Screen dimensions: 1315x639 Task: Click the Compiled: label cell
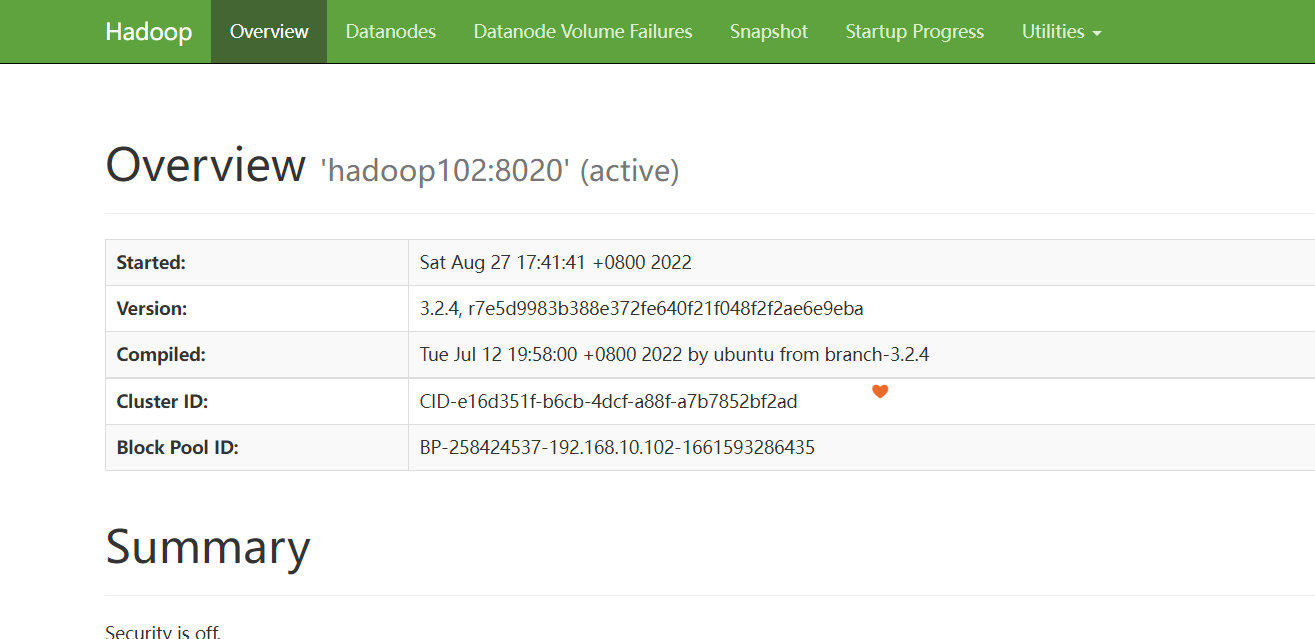257,355
